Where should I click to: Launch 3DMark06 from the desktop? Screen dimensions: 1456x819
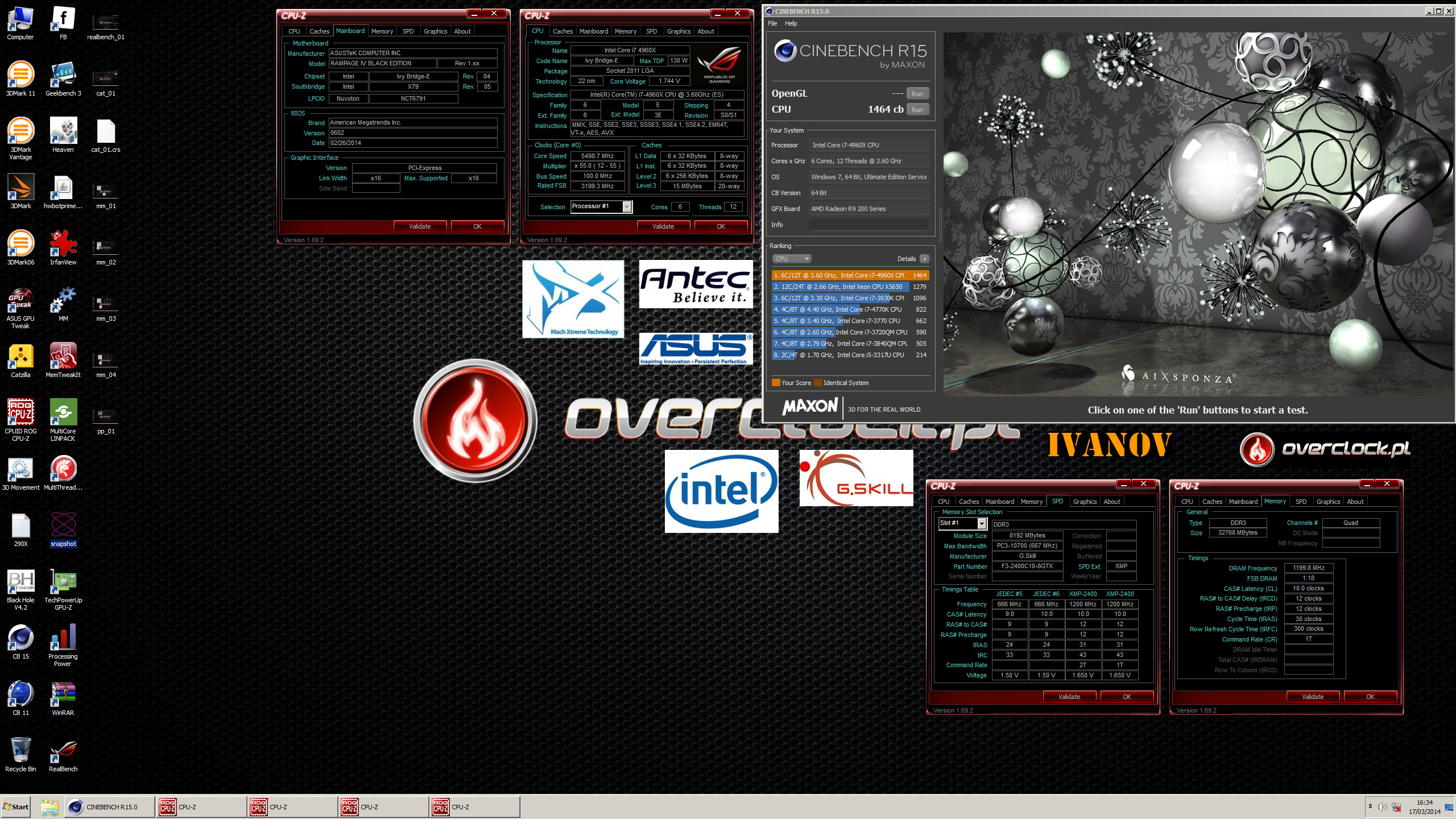tap(20, 249)
